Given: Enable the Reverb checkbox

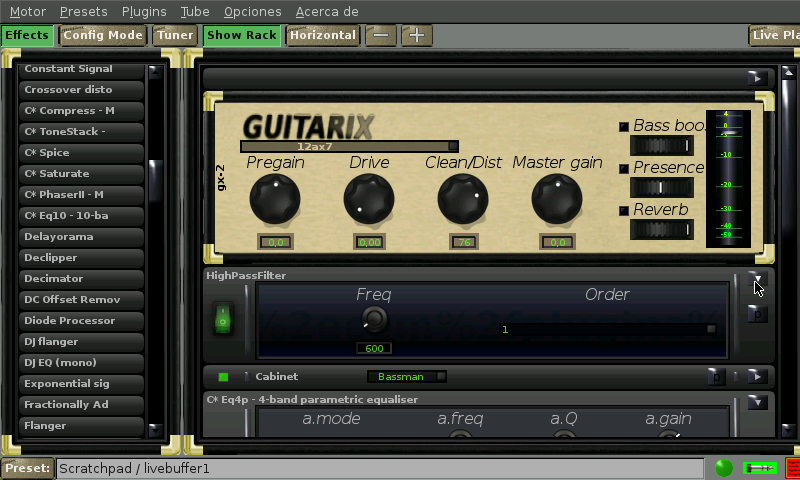Looking at the screenshot, I should (x=624, y=210).
